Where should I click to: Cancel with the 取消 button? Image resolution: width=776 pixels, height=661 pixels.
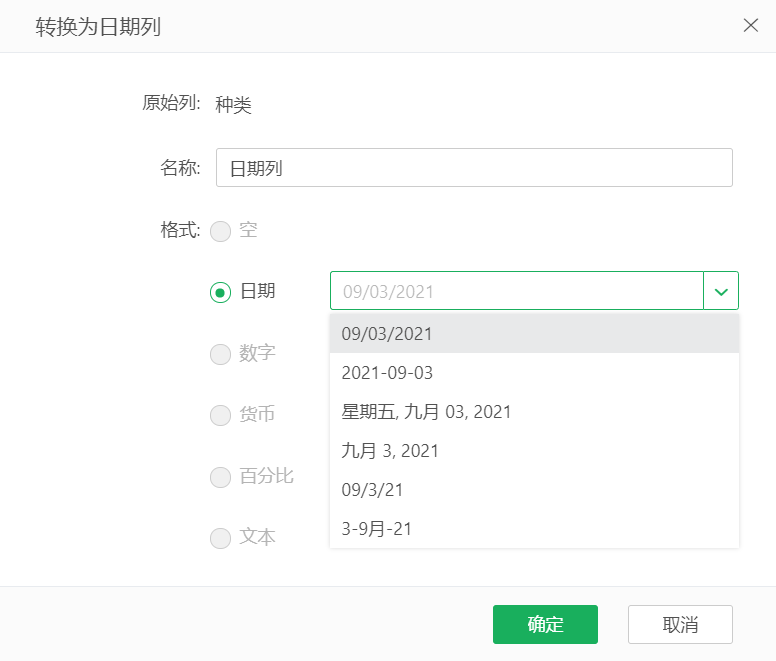[x=680, y=624]
